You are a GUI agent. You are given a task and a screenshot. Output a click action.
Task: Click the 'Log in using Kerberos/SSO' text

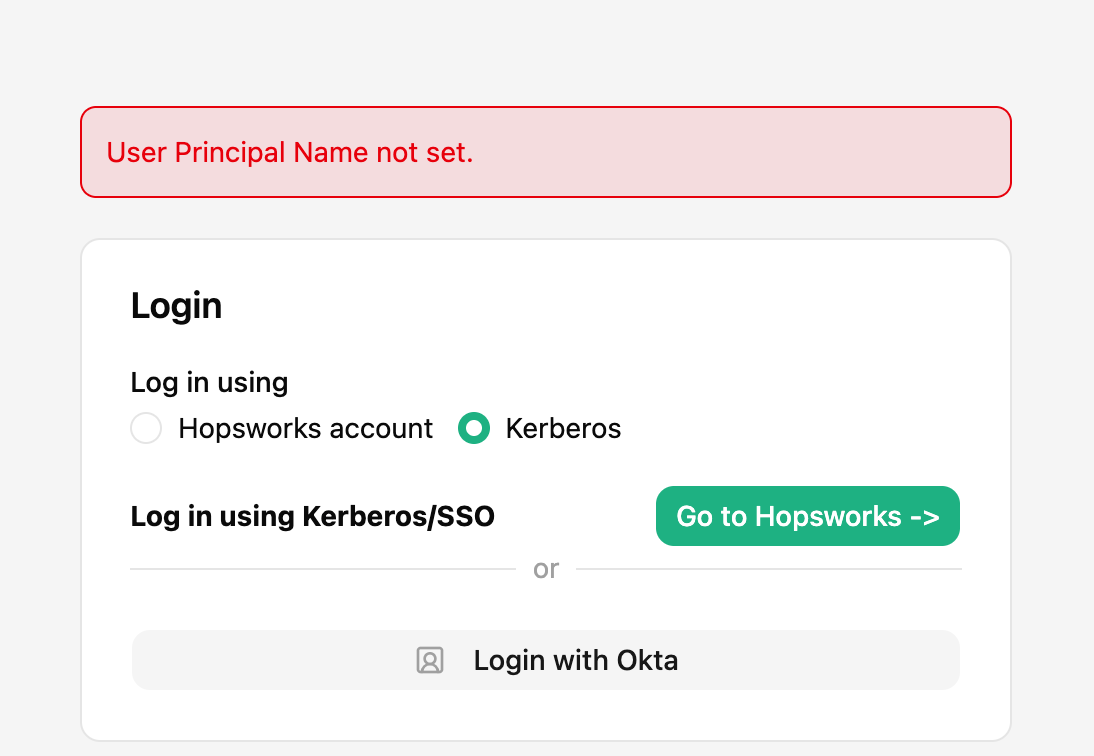[313, 517]
